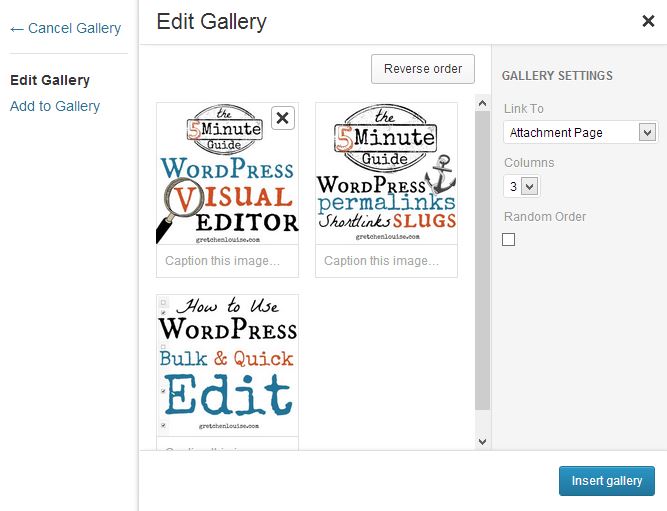Viewport: 667px width, 511px height.
Task: Click the gallery vertical scrollbar thumb
Action: click(482, 260)
